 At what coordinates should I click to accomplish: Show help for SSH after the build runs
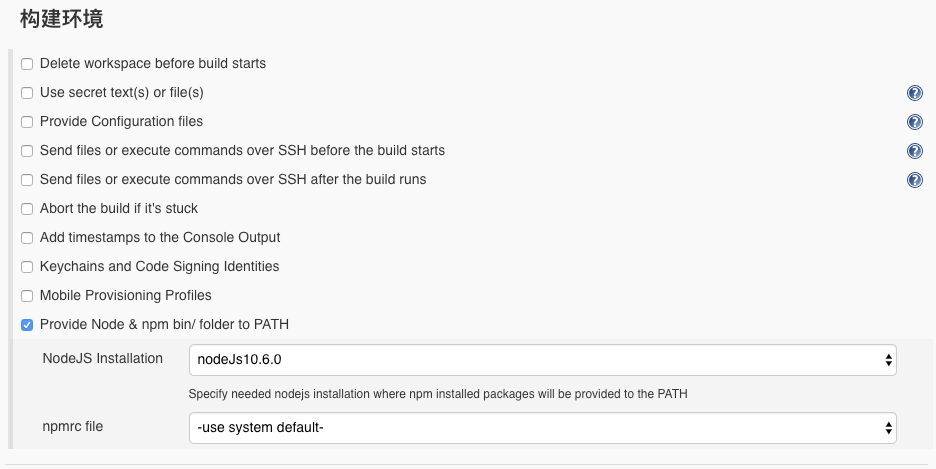tap(914, 180)
